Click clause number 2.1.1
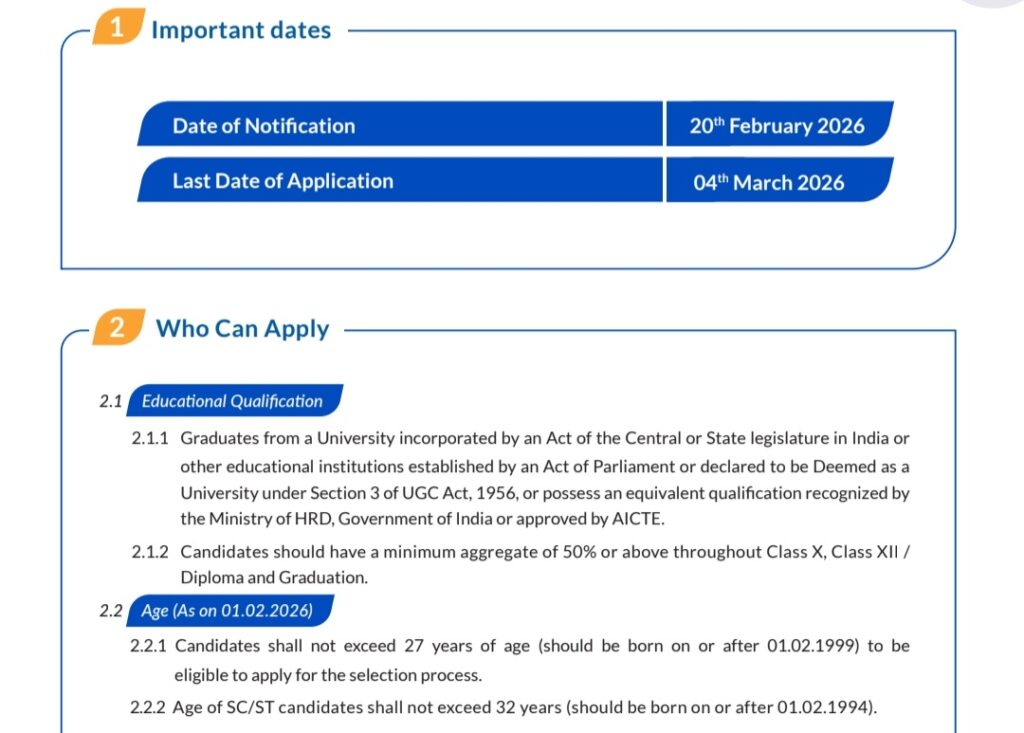 149,439
